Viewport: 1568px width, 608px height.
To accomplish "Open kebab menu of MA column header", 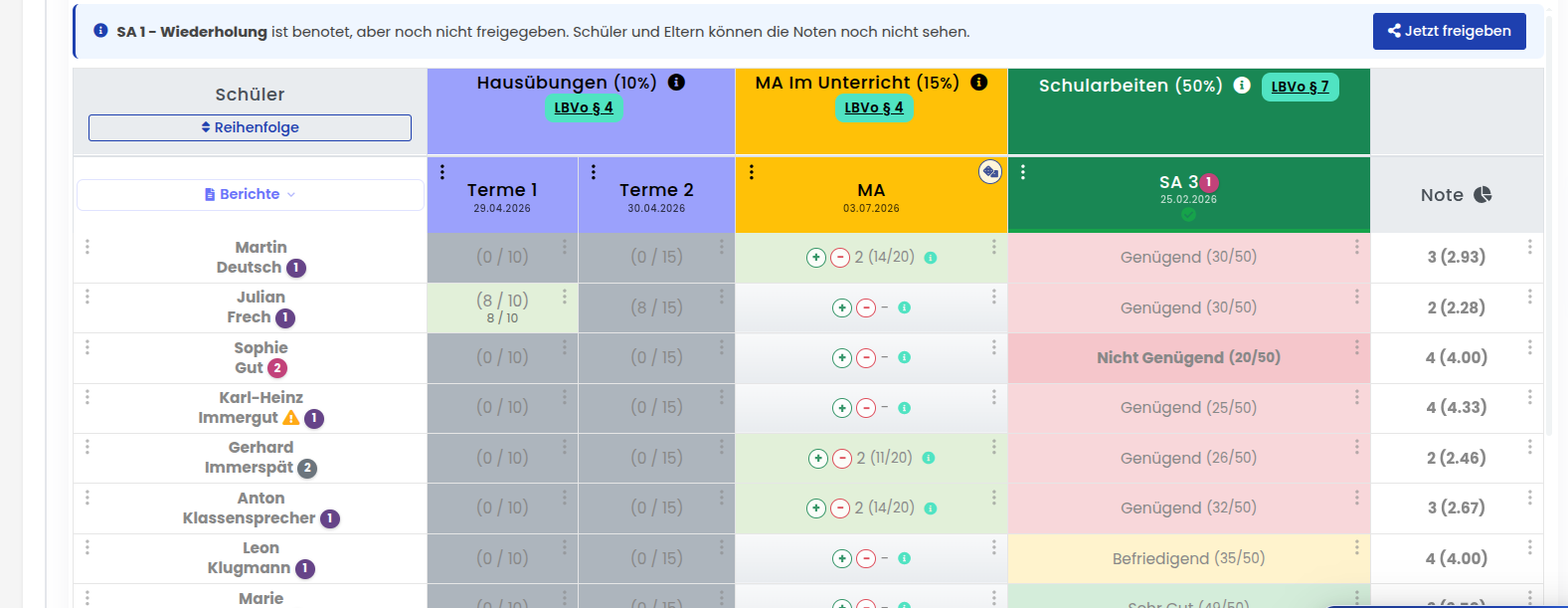I will point(752,172).
